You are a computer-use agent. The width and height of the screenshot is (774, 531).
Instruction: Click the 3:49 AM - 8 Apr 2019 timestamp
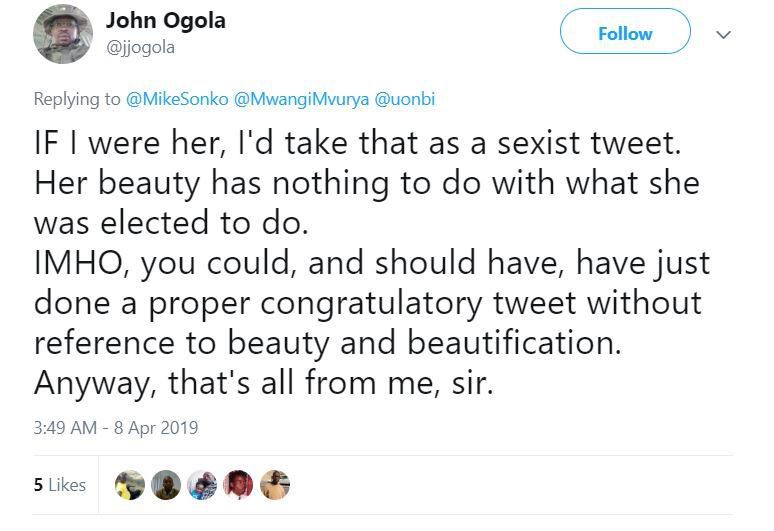[116, 428]
